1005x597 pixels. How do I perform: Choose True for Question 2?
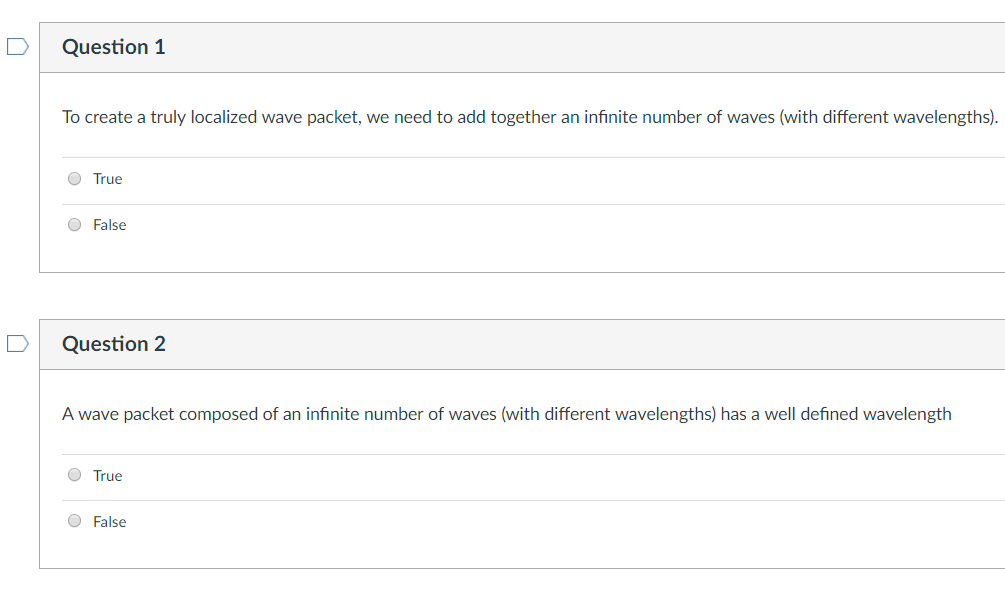pyautogui.click(x=74, y=475)
